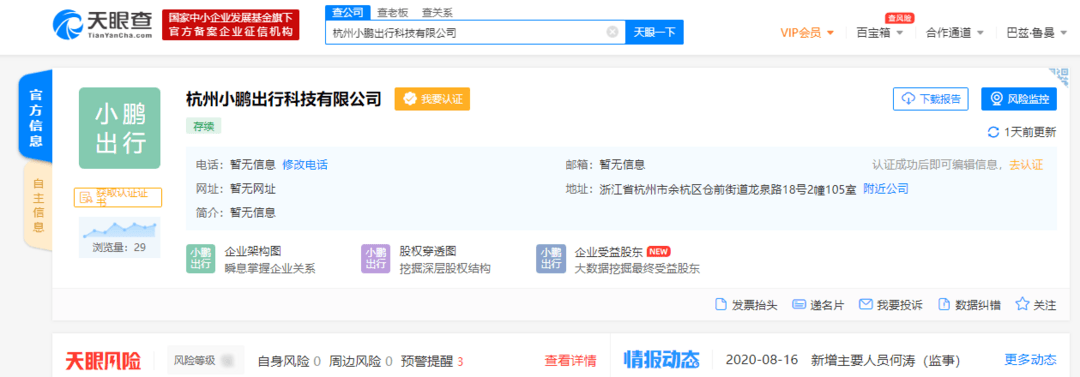
Task: Click the 天眼一下 search button
Action: tap(654, 32)
